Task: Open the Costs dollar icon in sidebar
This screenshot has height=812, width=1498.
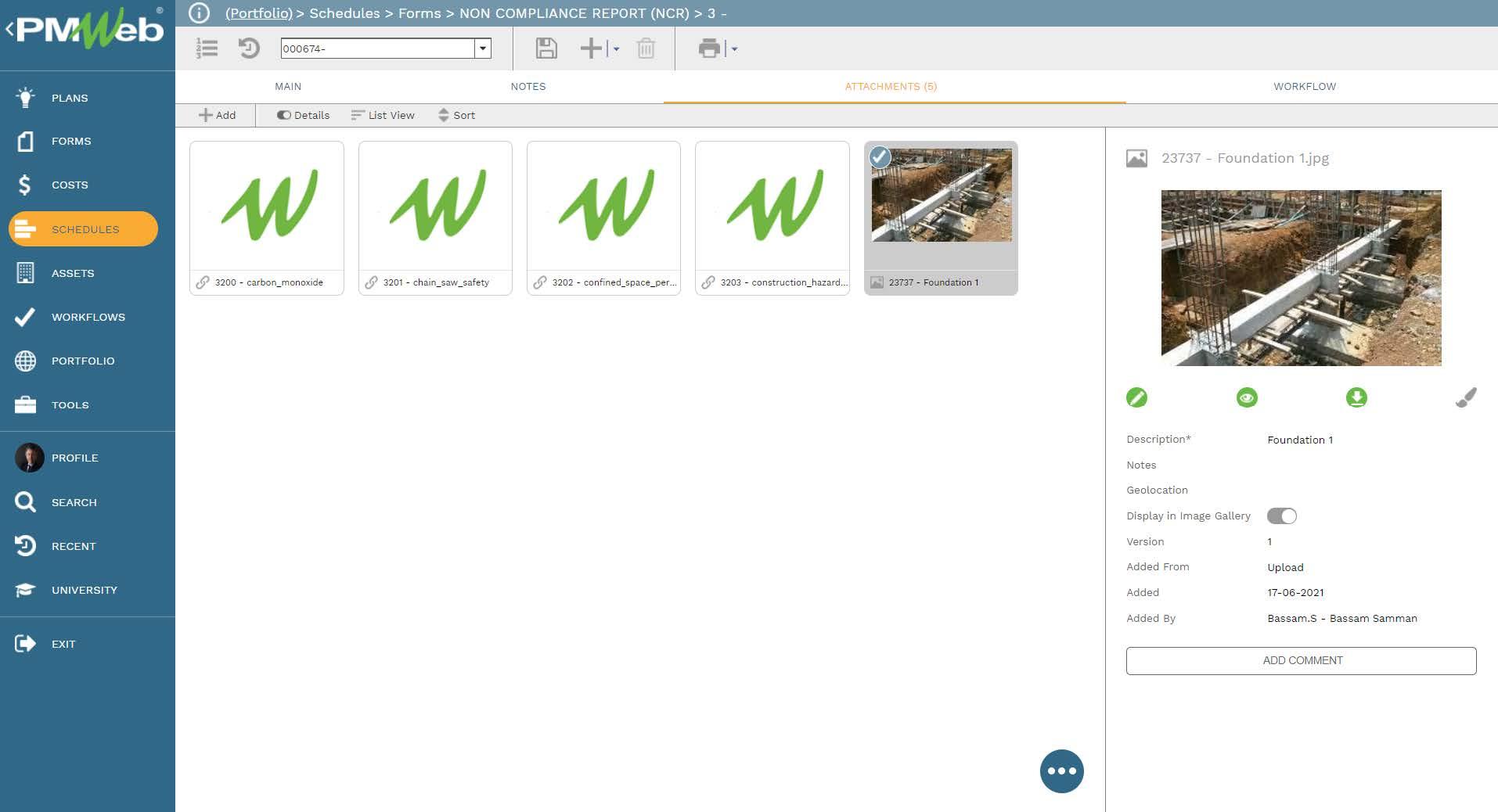Action: 25,185
